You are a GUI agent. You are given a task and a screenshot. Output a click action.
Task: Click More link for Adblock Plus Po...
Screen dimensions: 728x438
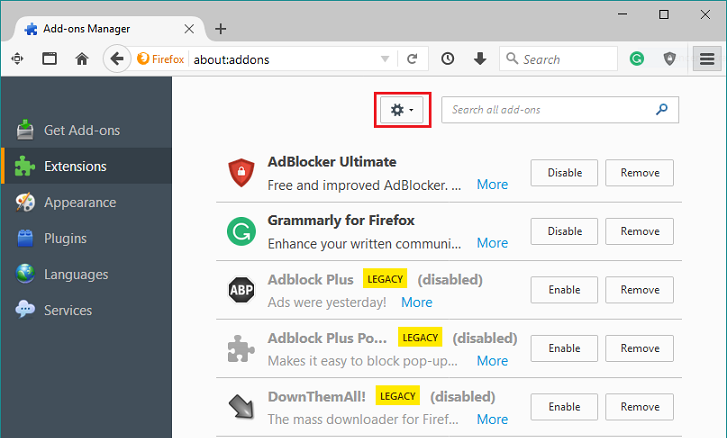492,361
